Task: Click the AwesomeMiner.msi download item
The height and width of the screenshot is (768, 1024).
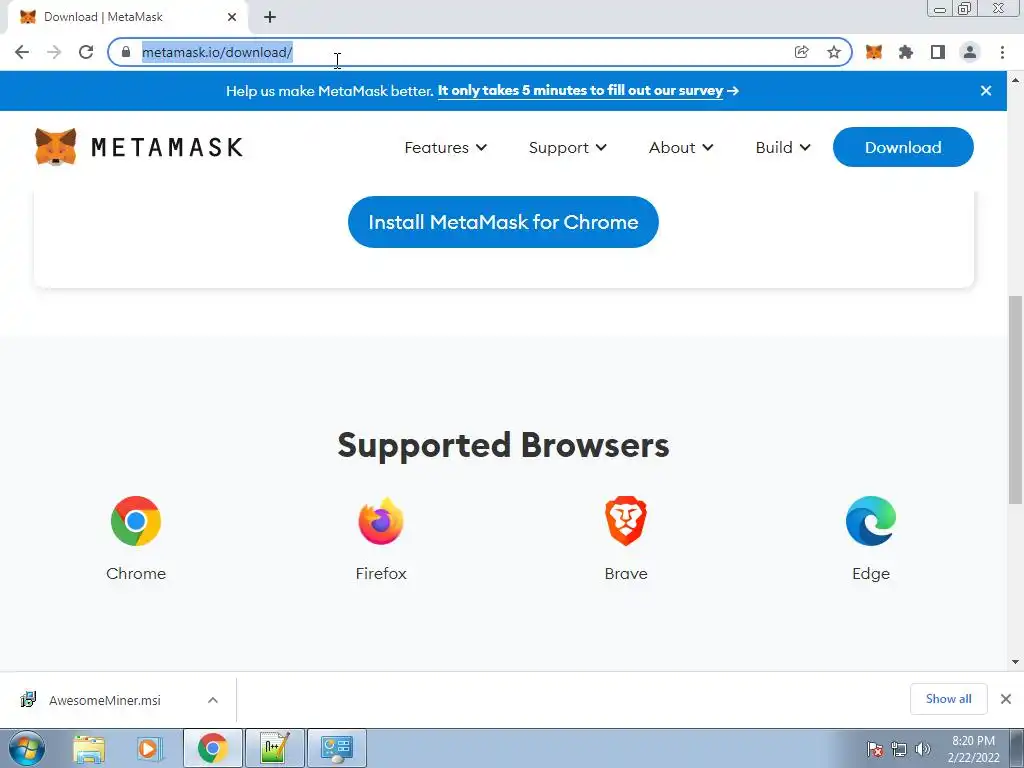Action: tap(118, 699)
